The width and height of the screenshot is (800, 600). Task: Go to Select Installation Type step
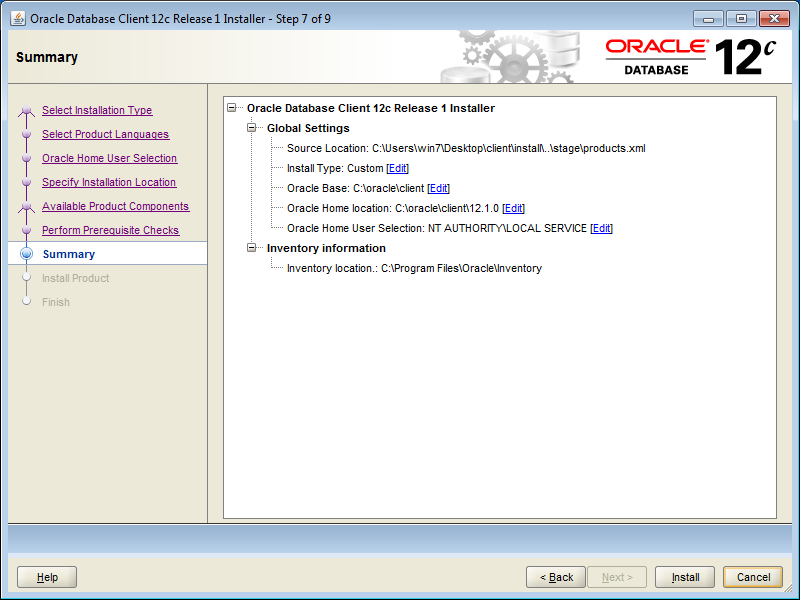(97, 110)
